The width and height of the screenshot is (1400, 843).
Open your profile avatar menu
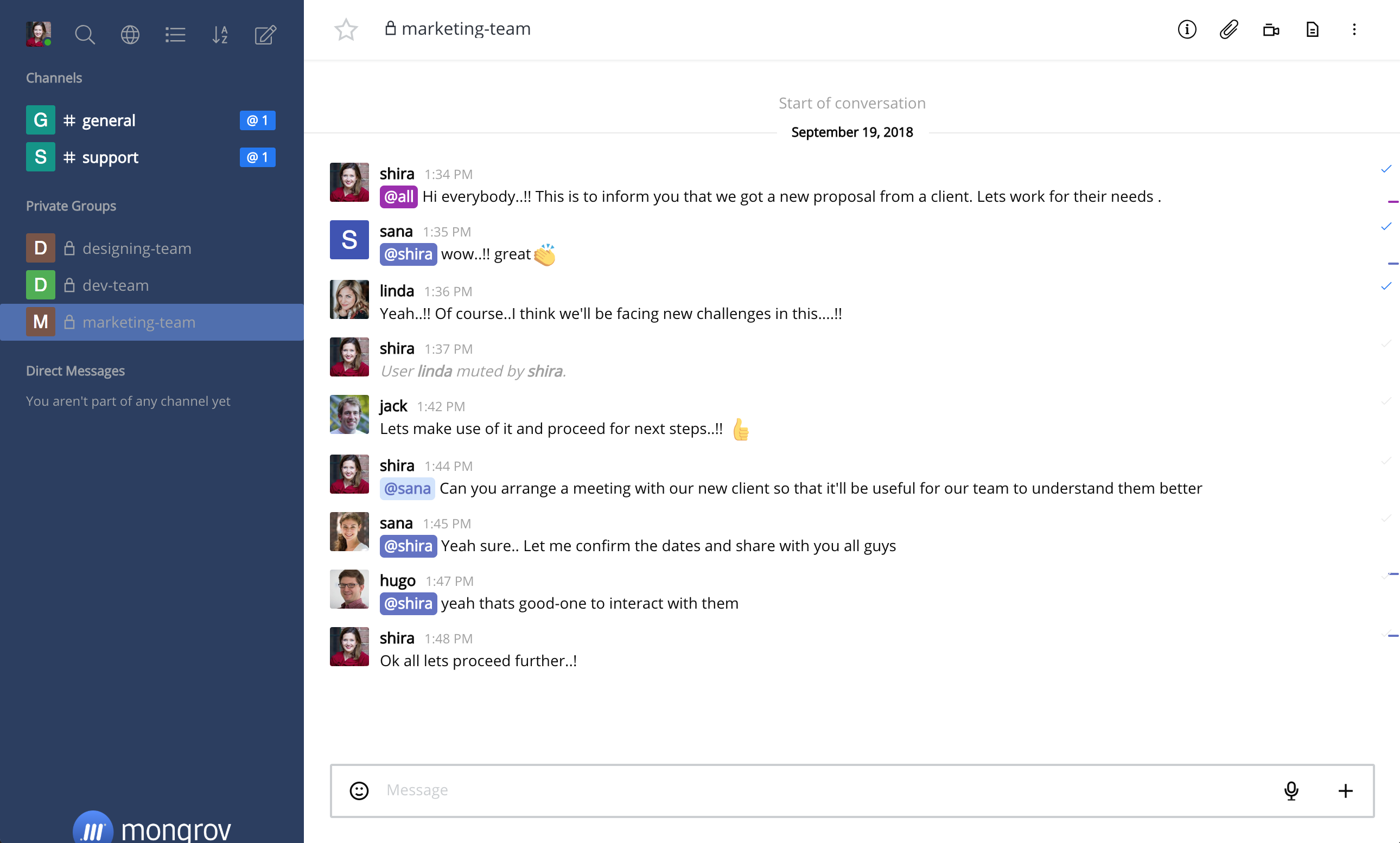pyautogui.click(x=38, y=34)
